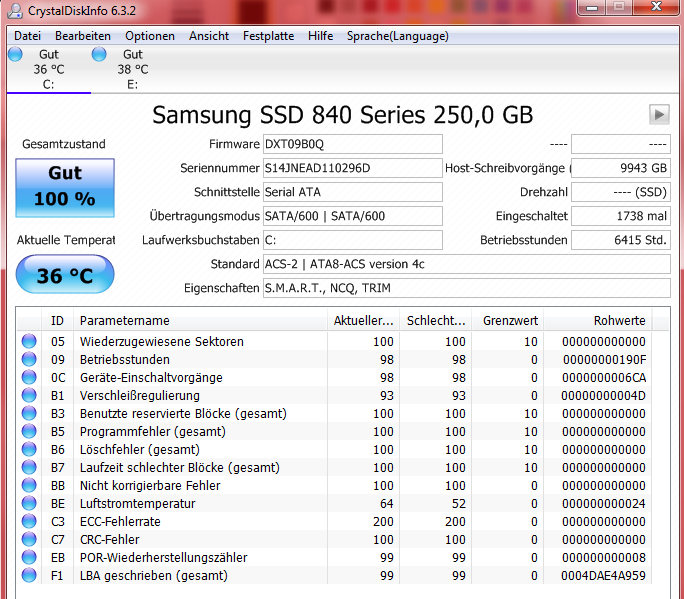Click status icon for ECC-Fehlerrate row
The height and width of the screenshot is (599, 684).
coord(29,521)
